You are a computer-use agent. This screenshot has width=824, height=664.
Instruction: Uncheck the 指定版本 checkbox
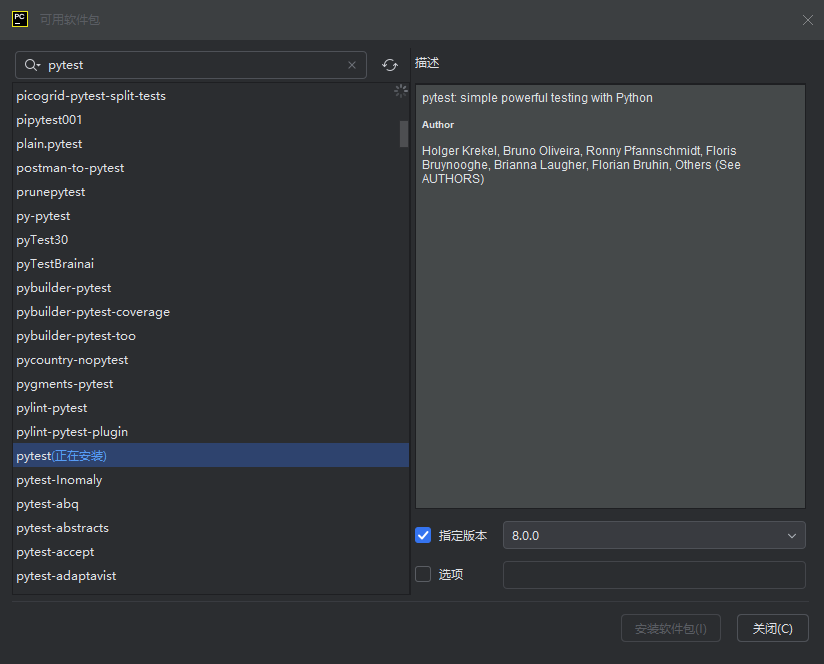click(423, 535)
